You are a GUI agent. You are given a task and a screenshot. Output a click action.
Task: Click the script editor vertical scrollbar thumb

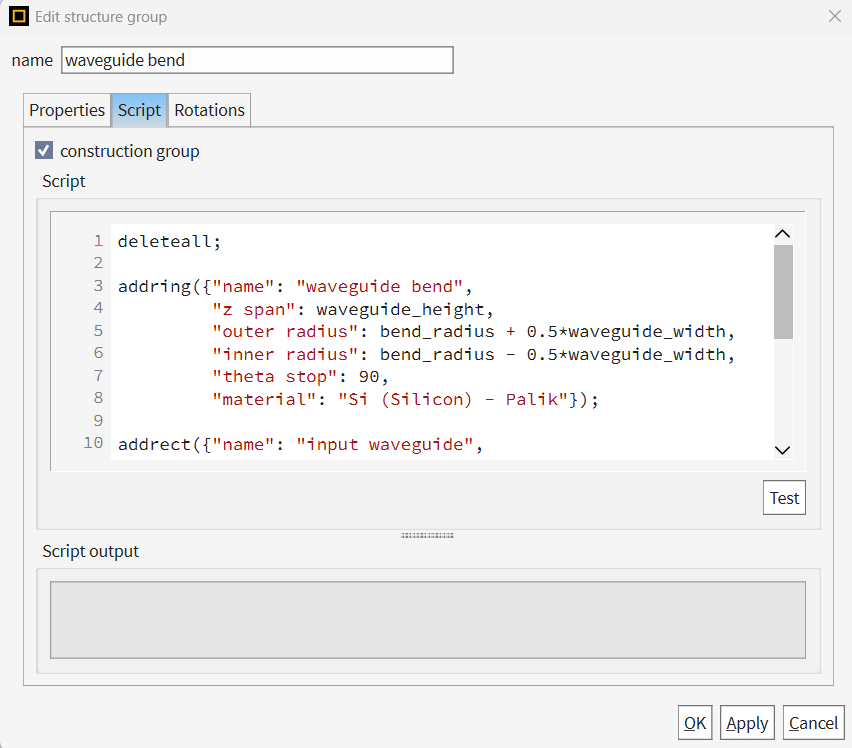tap(783, 292)
